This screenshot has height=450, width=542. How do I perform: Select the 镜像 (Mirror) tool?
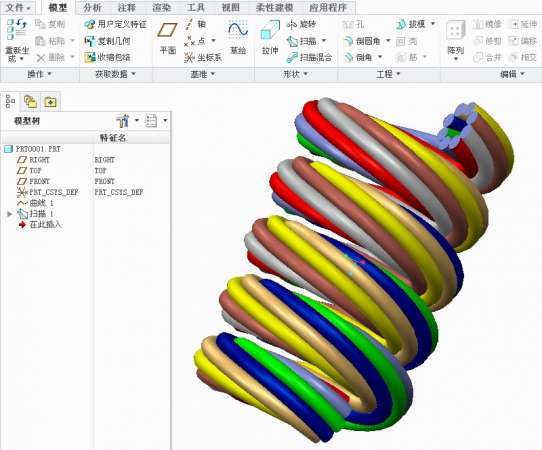click(x=487, y=24)
